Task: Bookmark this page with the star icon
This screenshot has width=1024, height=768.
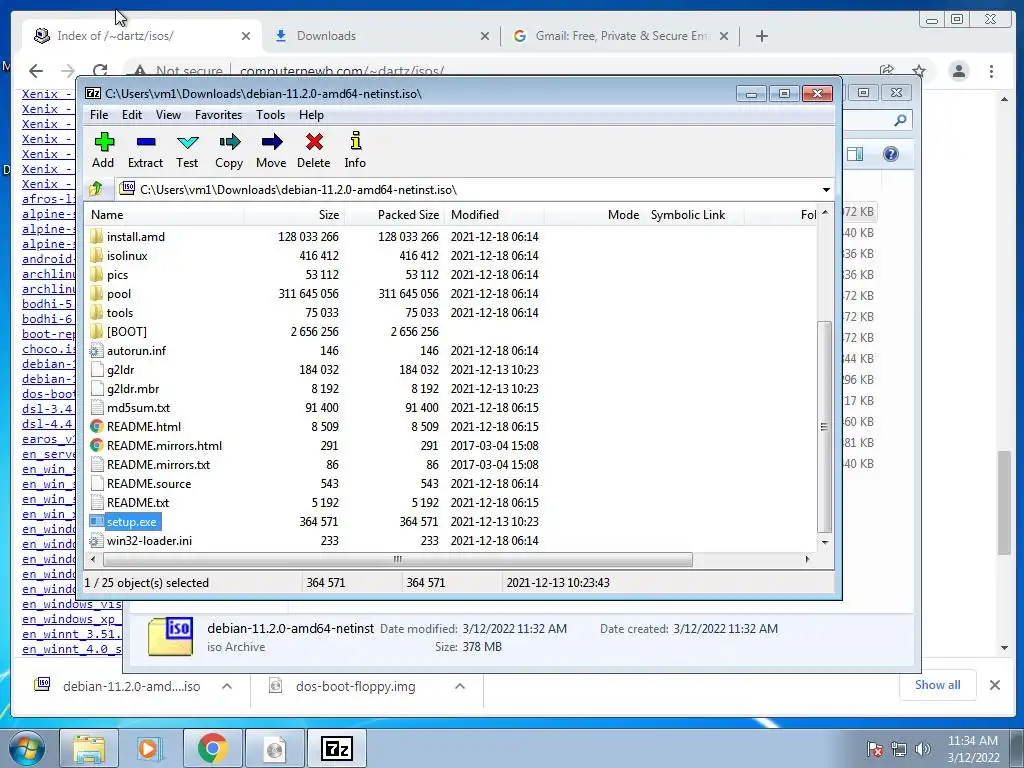Action: click(919, 71)
